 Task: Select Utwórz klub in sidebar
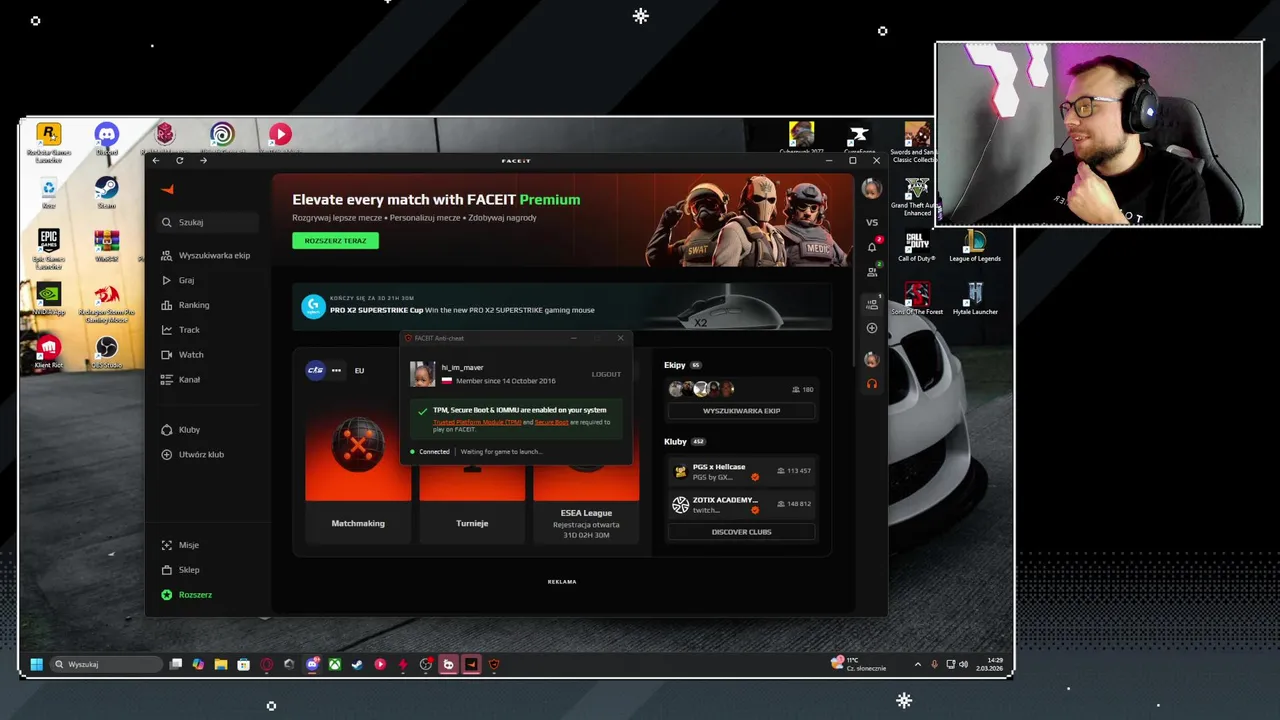208,454
